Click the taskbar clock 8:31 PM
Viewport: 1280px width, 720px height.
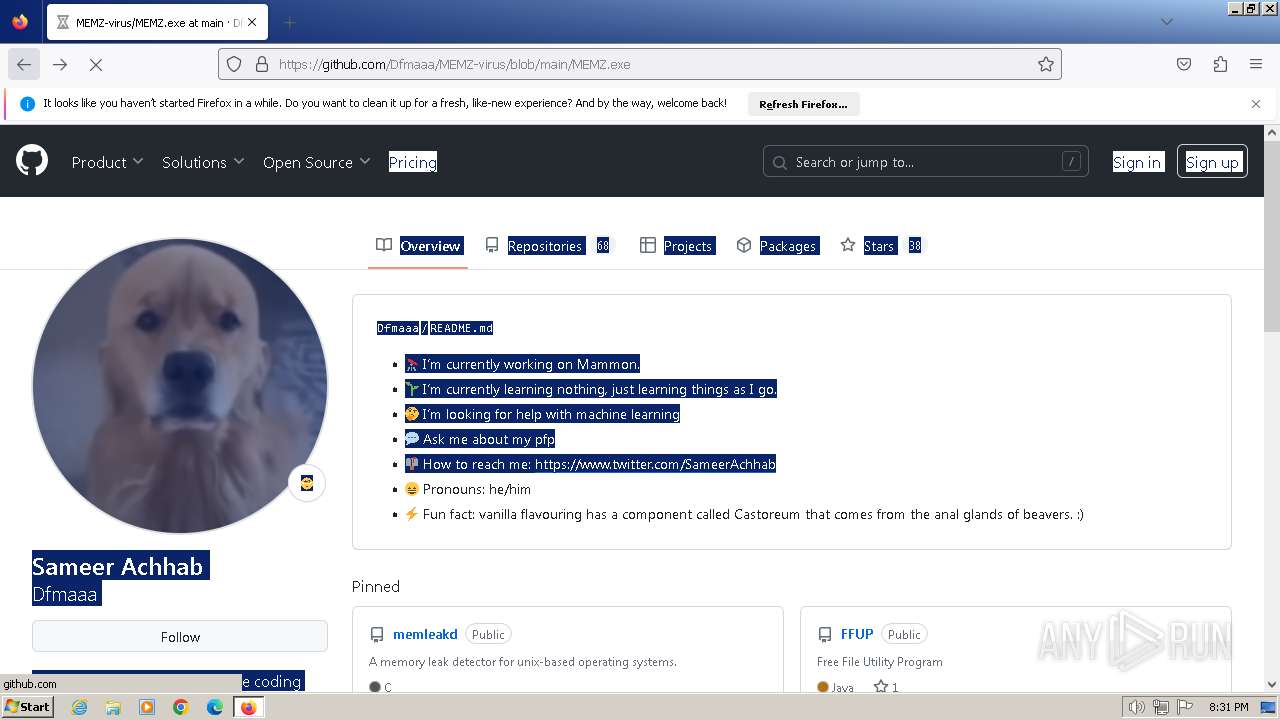point(1228,707)
